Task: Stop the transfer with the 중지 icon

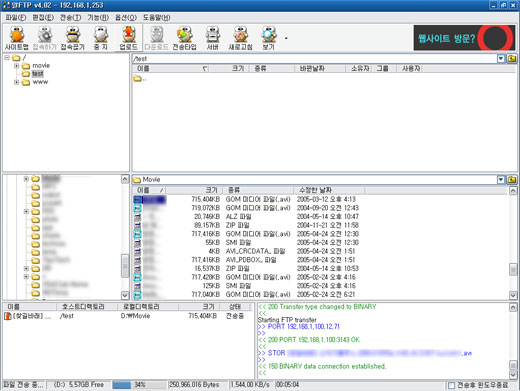Action: pyautogui.click(x=100, y=38)
